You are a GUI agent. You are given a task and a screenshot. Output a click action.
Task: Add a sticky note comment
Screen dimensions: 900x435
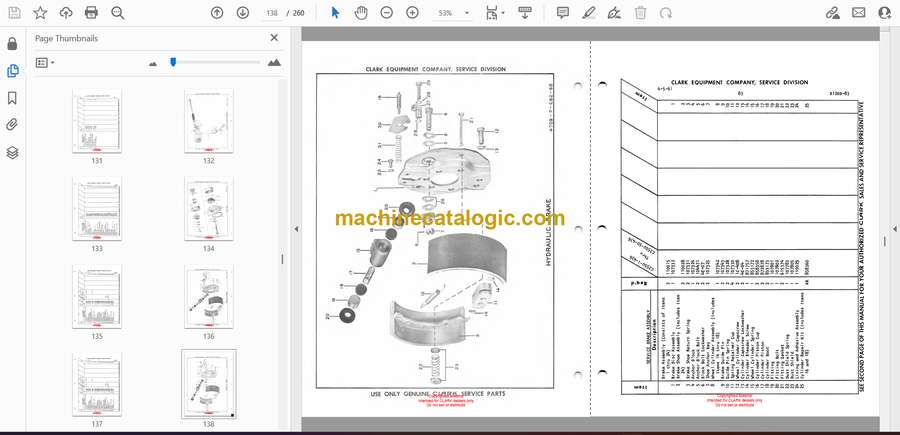point(563,13)
